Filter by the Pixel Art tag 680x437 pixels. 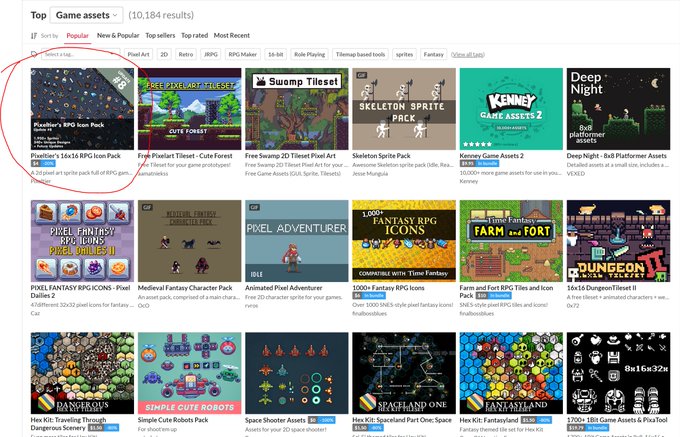pos(138,54)
